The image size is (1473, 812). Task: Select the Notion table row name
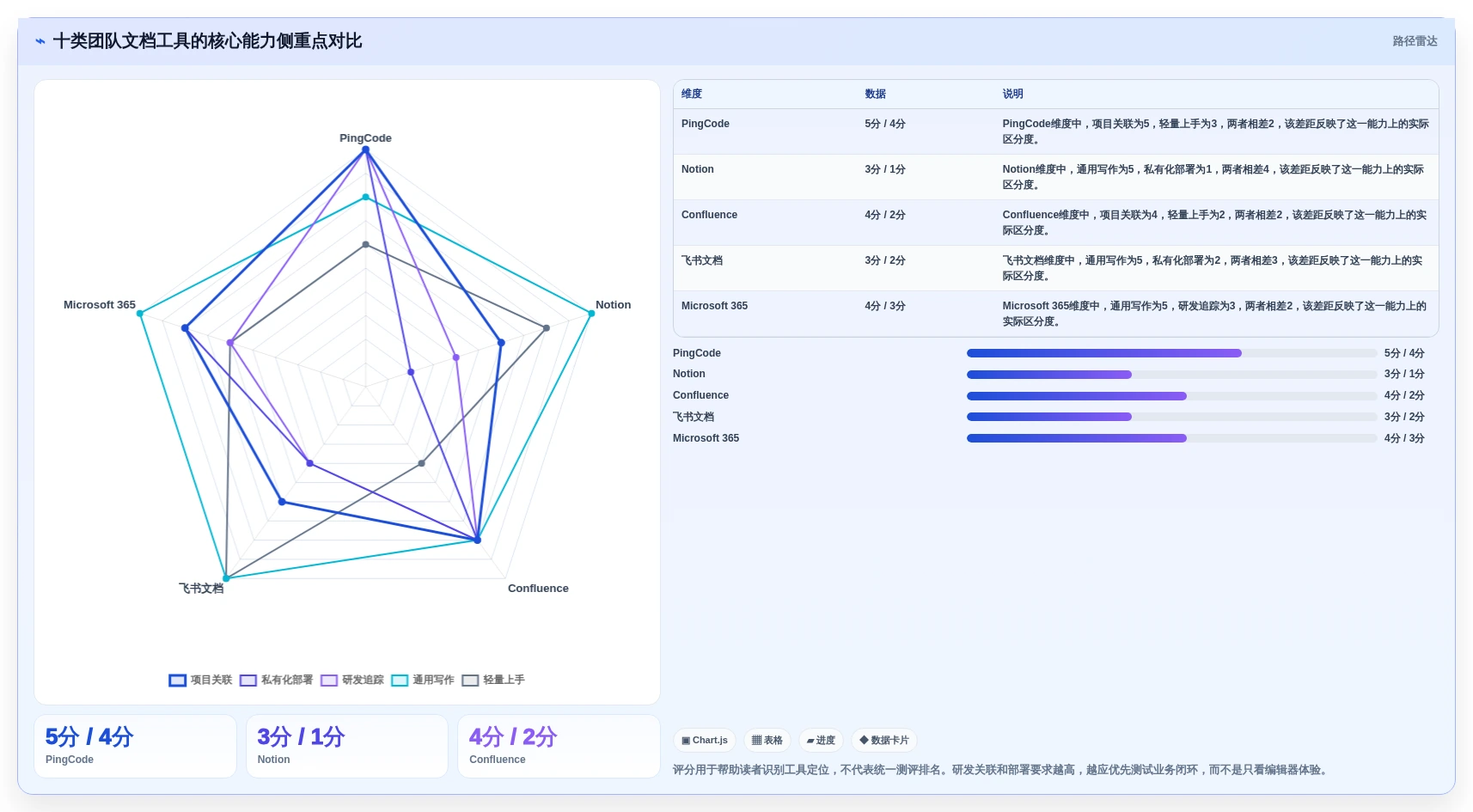(698, 169)
